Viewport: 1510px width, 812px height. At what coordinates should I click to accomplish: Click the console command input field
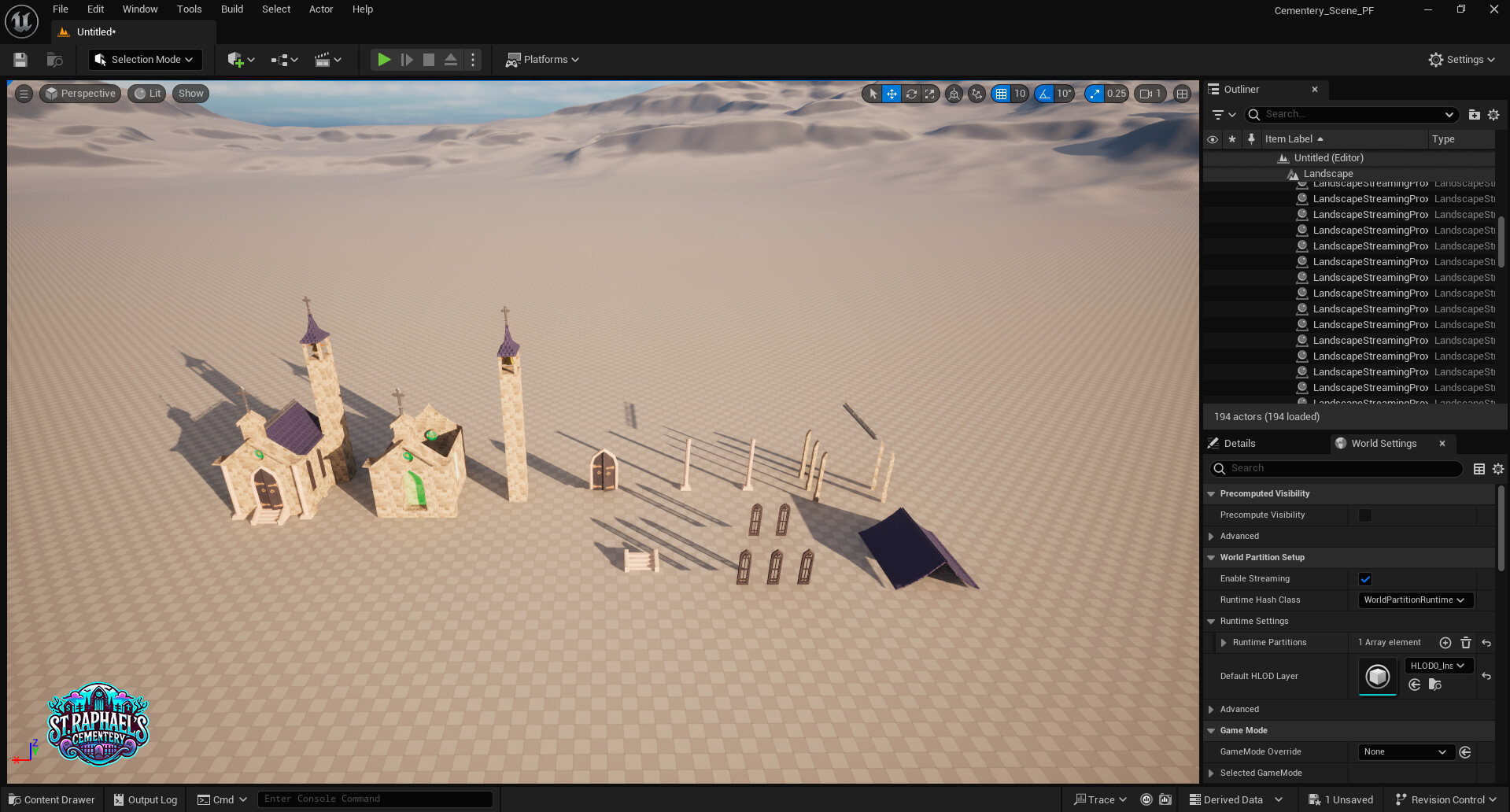pyautogui.click(x=375, y=799)
